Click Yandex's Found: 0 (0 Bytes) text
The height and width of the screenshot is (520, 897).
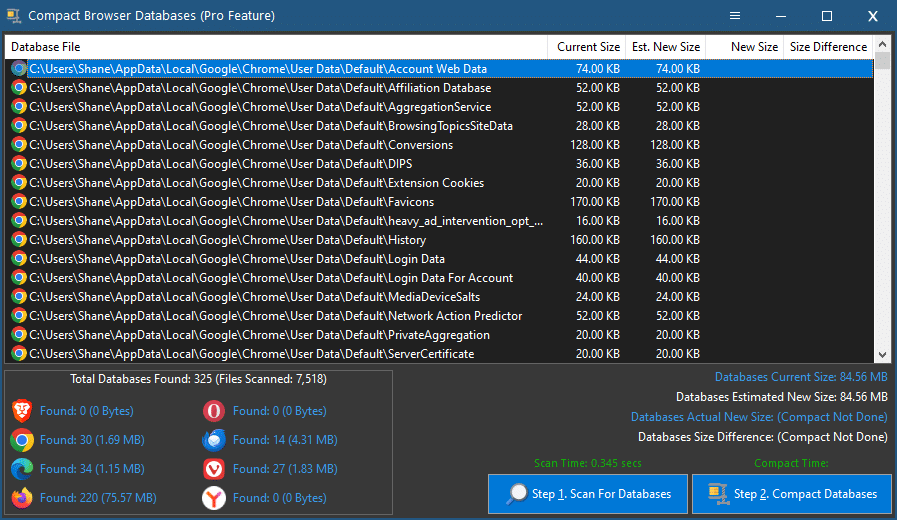(280, 498)
